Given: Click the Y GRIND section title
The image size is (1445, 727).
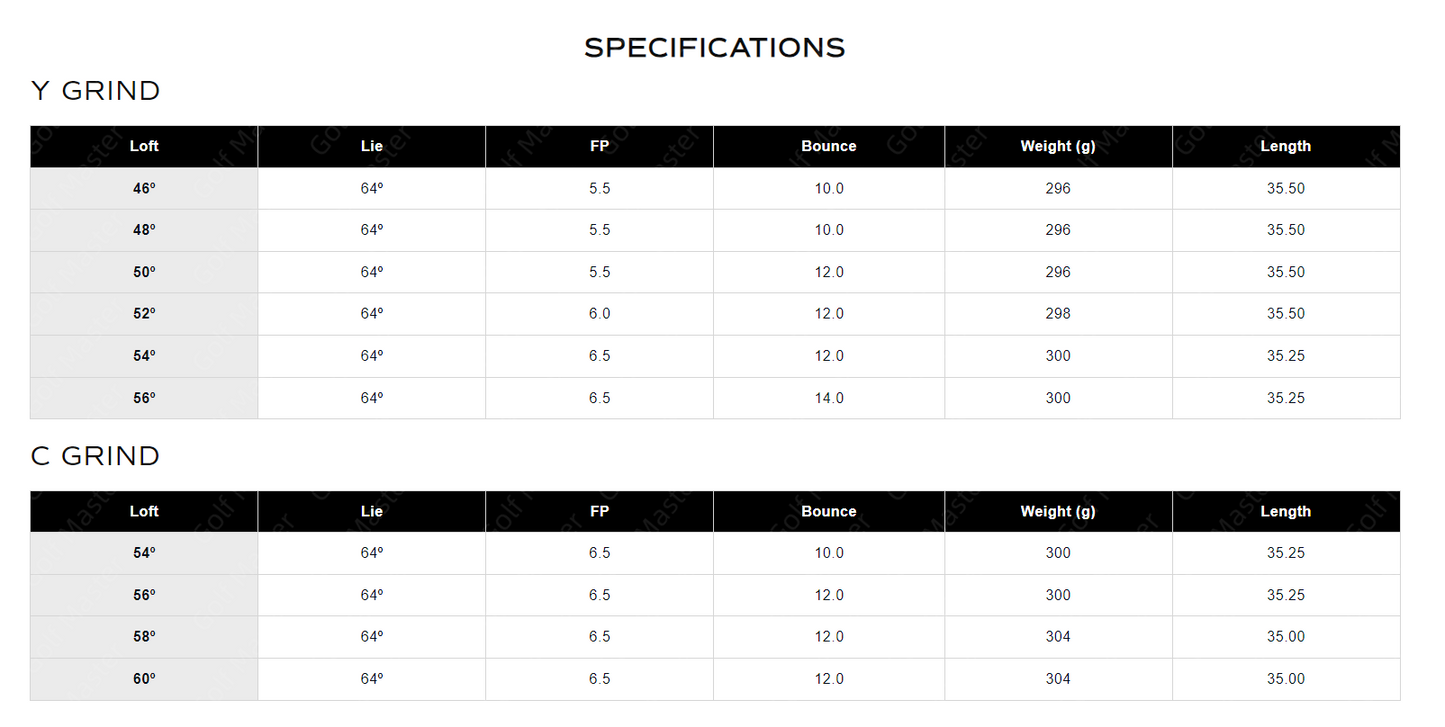Looking at the screenshot, I should (x=96, y=91).
